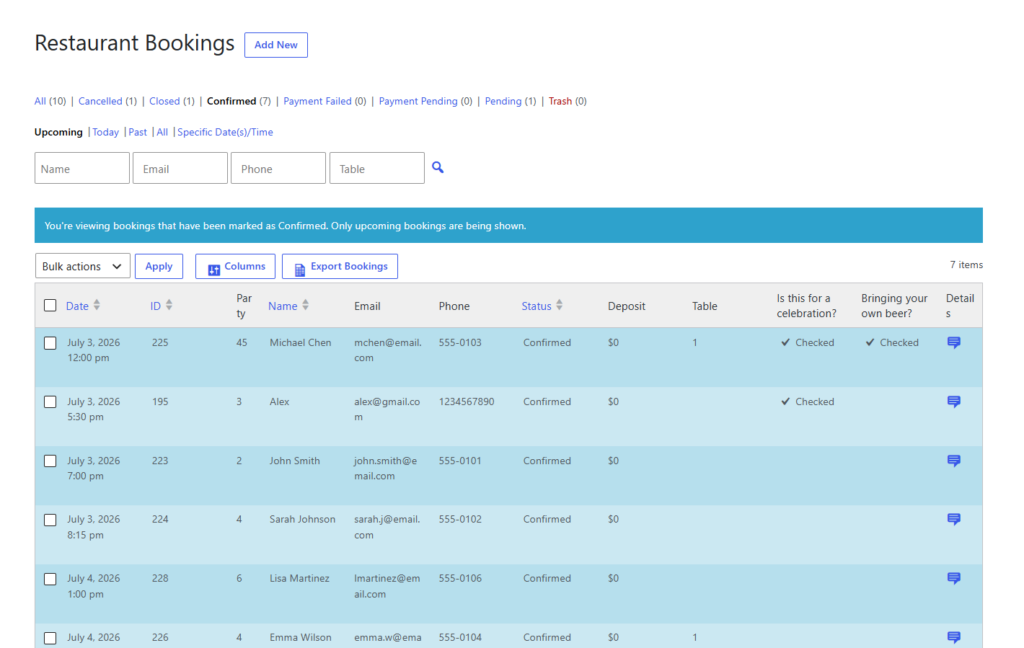
Task: Show Today's bookings
Action: click(105, 132)
